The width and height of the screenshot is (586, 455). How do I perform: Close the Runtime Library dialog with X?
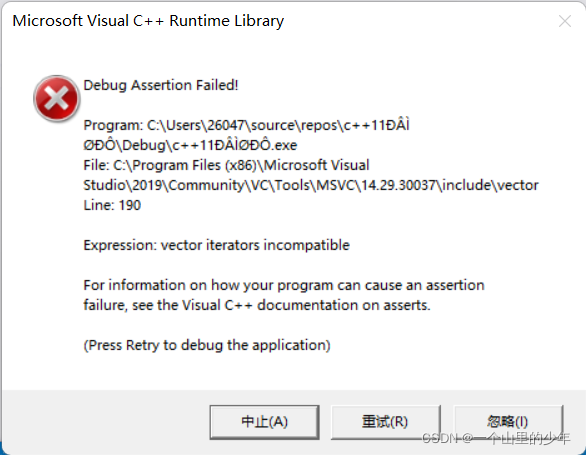coord(565,21)
